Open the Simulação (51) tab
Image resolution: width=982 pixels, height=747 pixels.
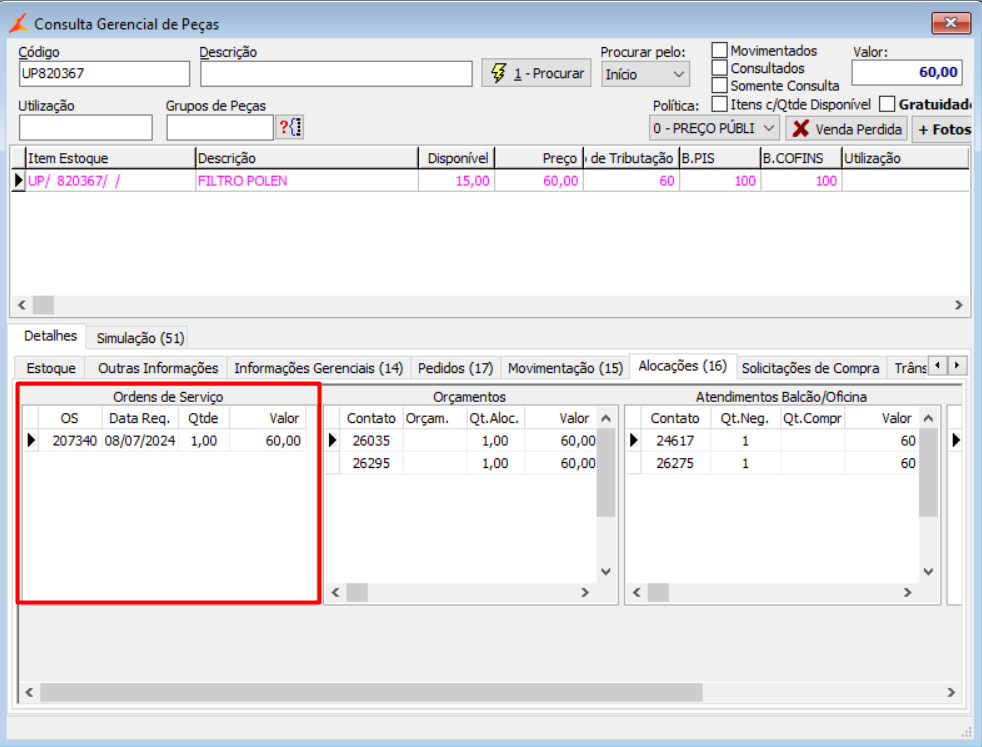(140, 338)
